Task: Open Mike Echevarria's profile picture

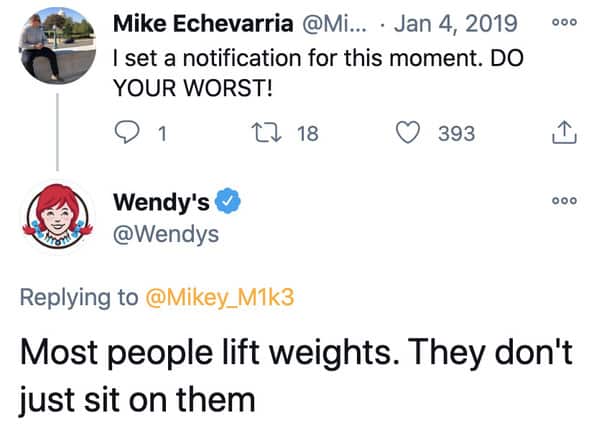Action: click(57, 46)
